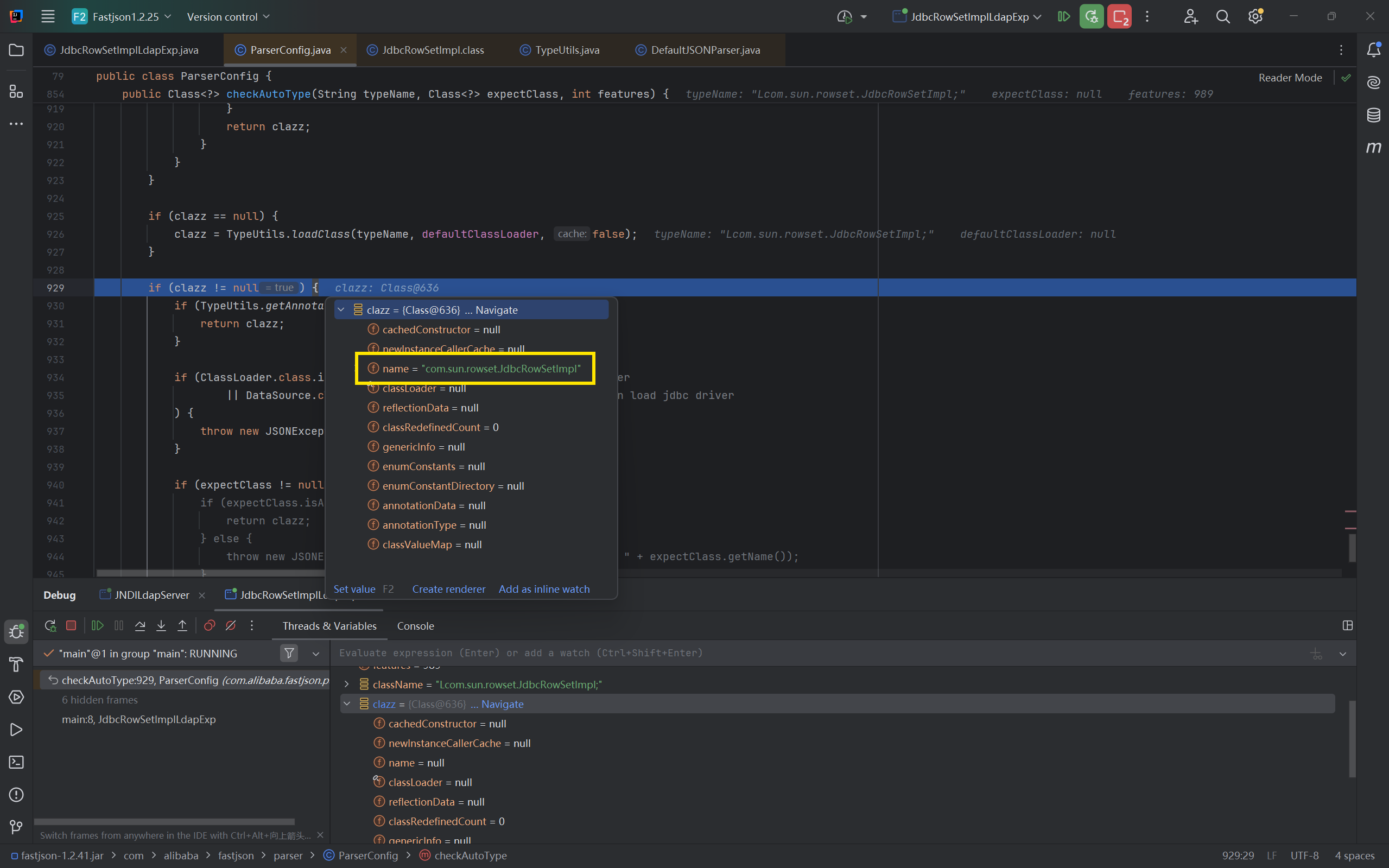This screenshot has width=1389, height=868.
Task: Toggle the thread frames filter
Action: [289, 653]
